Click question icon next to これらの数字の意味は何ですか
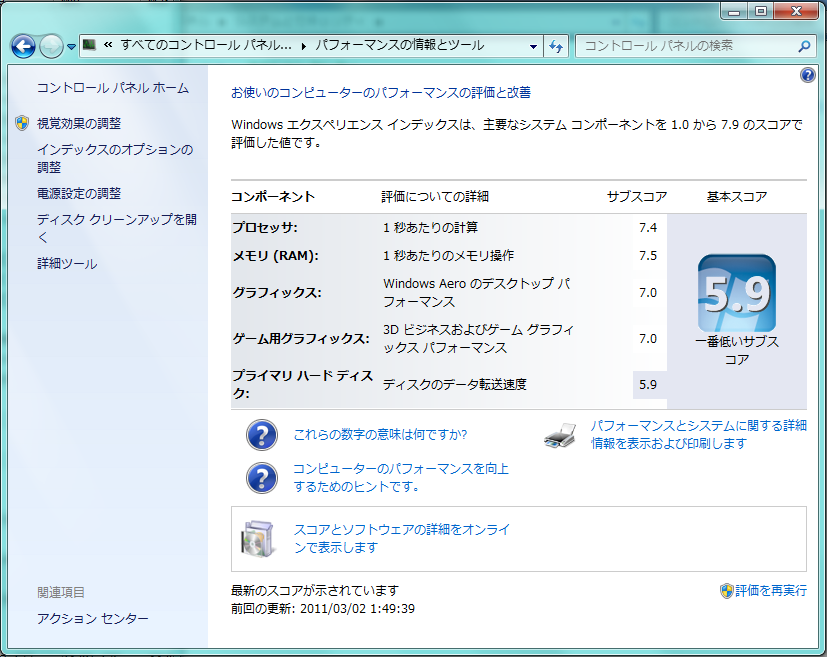 (x=262, y=435)
